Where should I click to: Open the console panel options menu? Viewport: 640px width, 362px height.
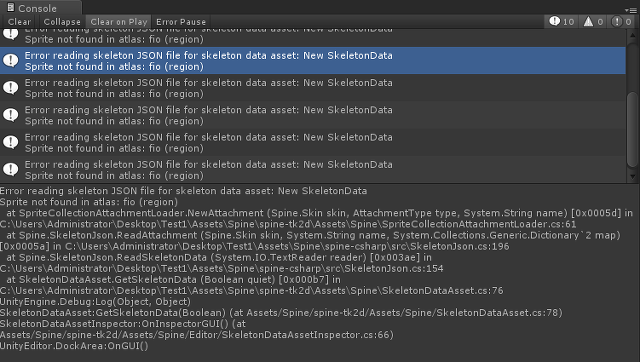click(x=632, y=10)
